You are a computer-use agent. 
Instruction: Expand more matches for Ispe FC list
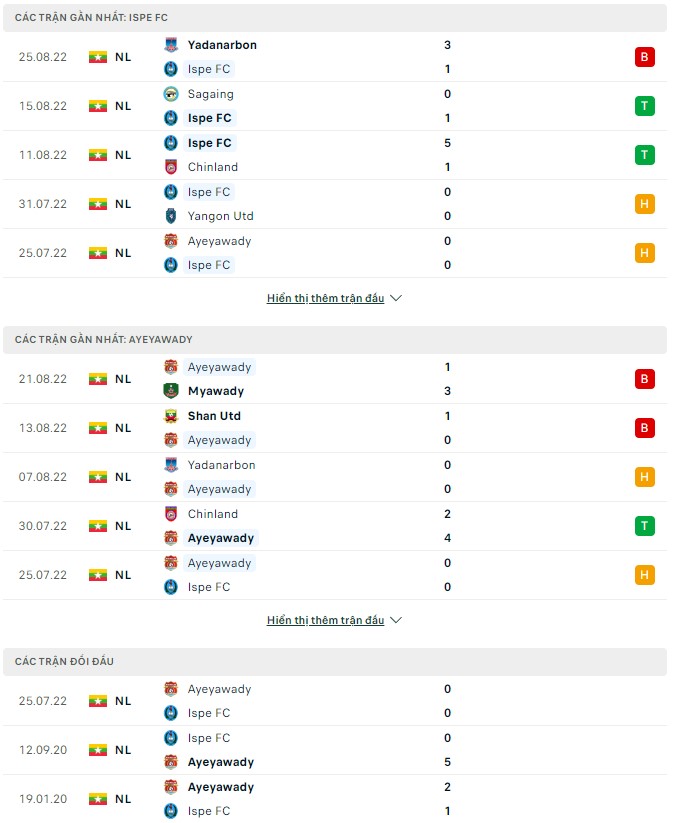pos(334,297)
